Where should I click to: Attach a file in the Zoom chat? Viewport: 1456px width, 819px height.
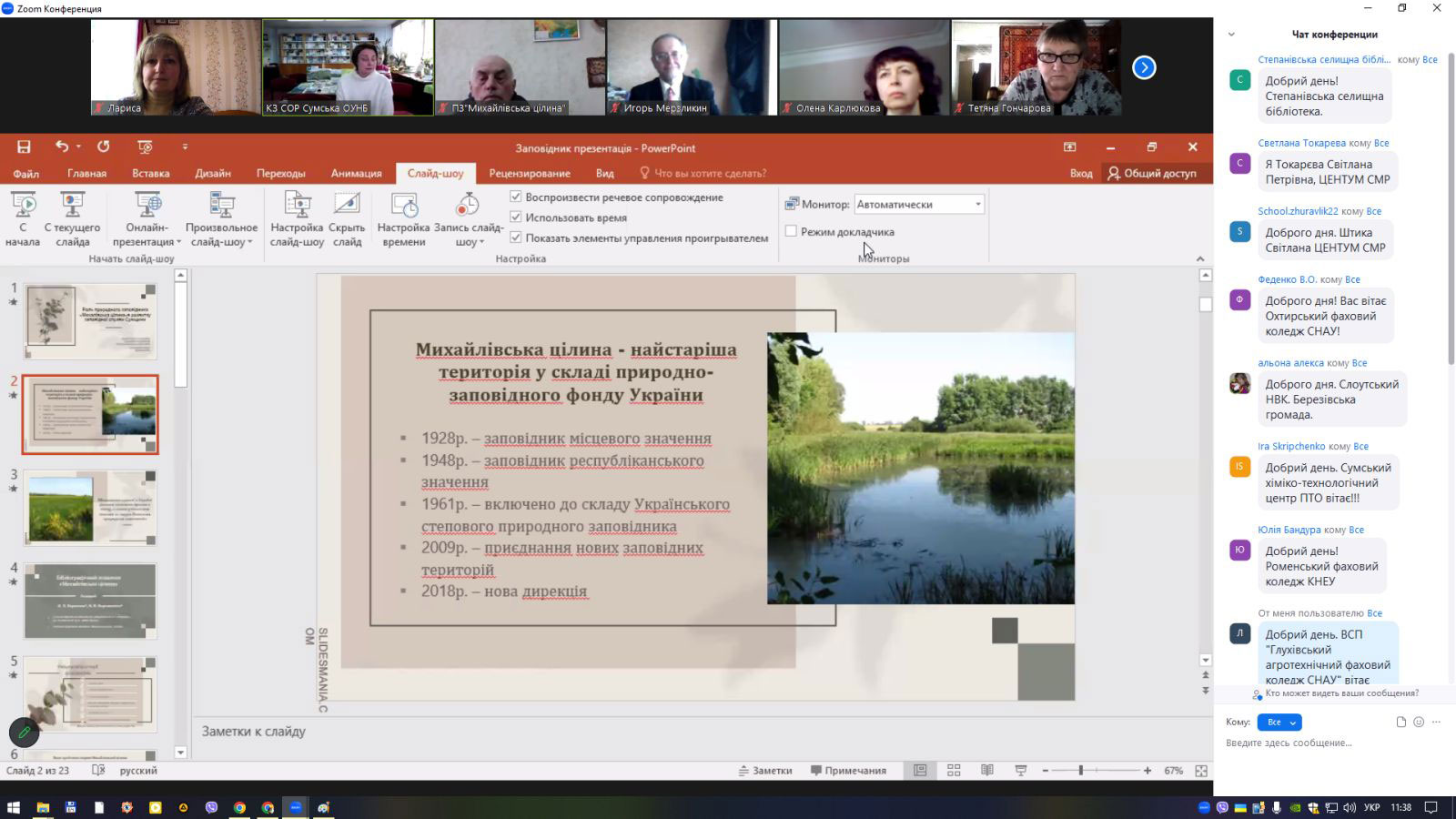[x=1401, y=723]
